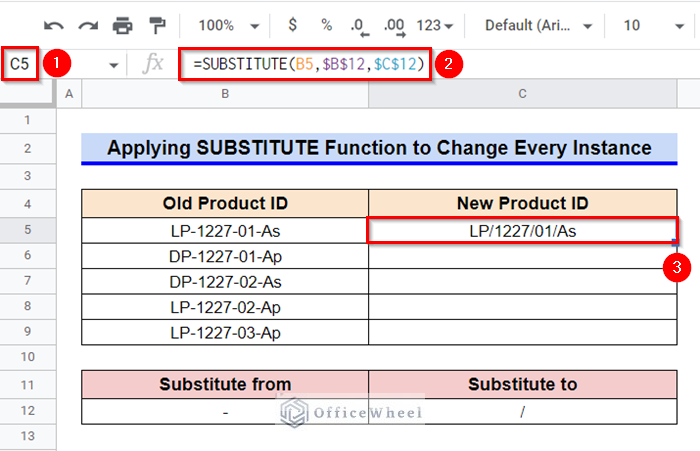The image size is (700, 451).
Task: Select empty cell C7 beside DP-1227-02-As
Action: (523, 282)
